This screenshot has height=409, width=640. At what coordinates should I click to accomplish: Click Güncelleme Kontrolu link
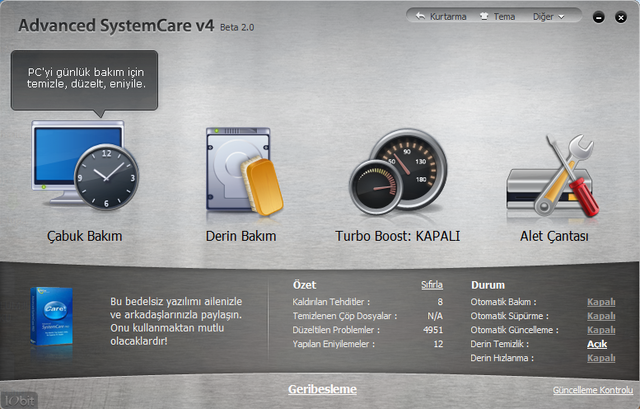click(x=593, y=390)
